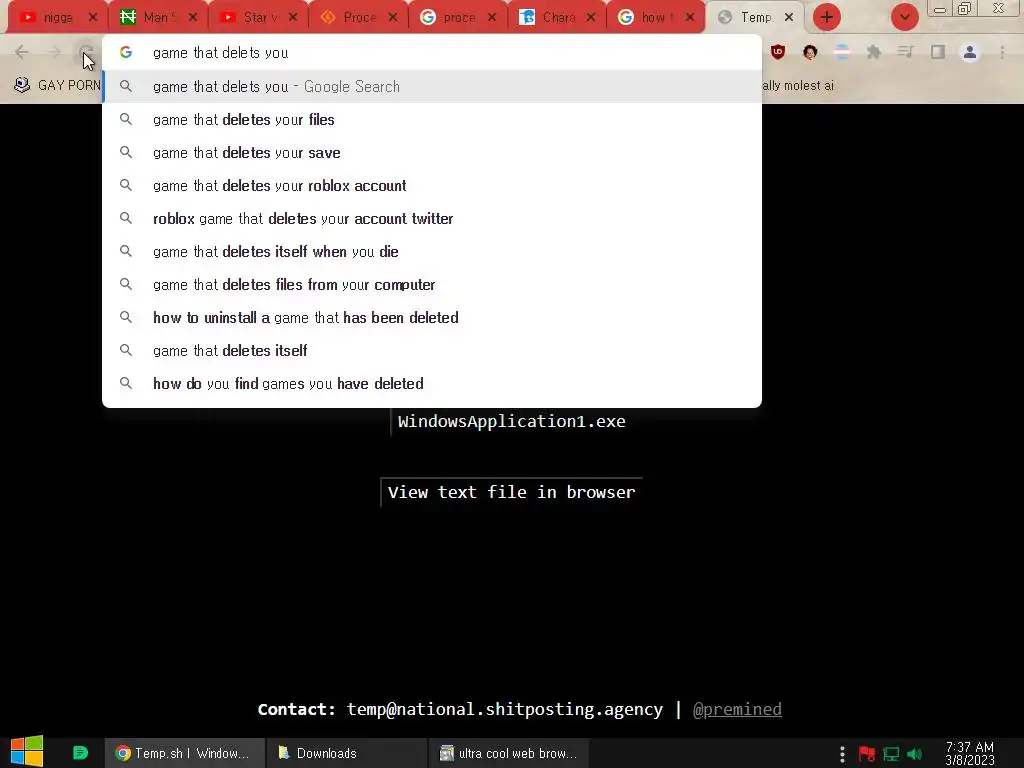Go forward with the forward arrow

point(54,52)
